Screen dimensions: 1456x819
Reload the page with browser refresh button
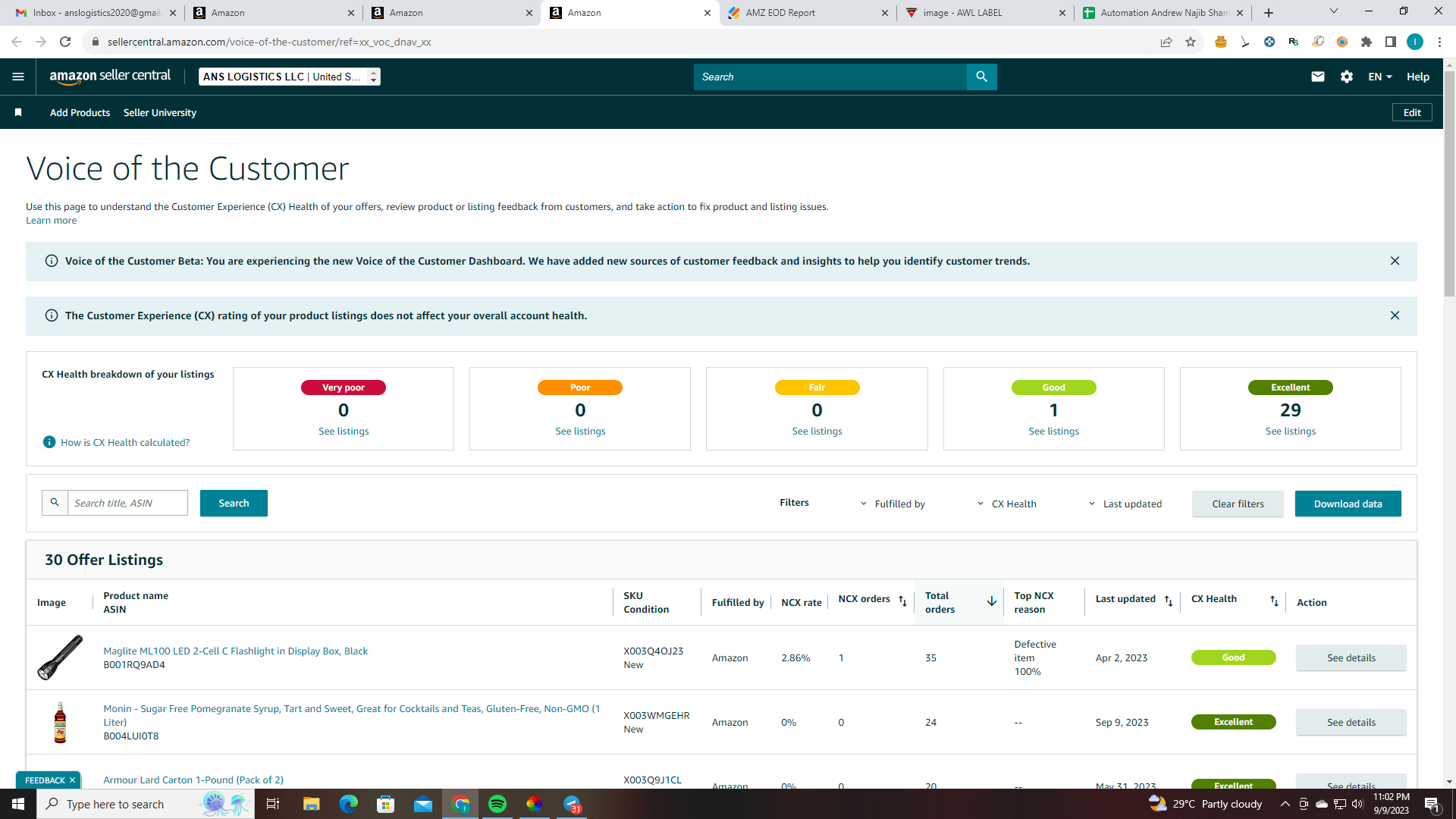tap(65, 42)
